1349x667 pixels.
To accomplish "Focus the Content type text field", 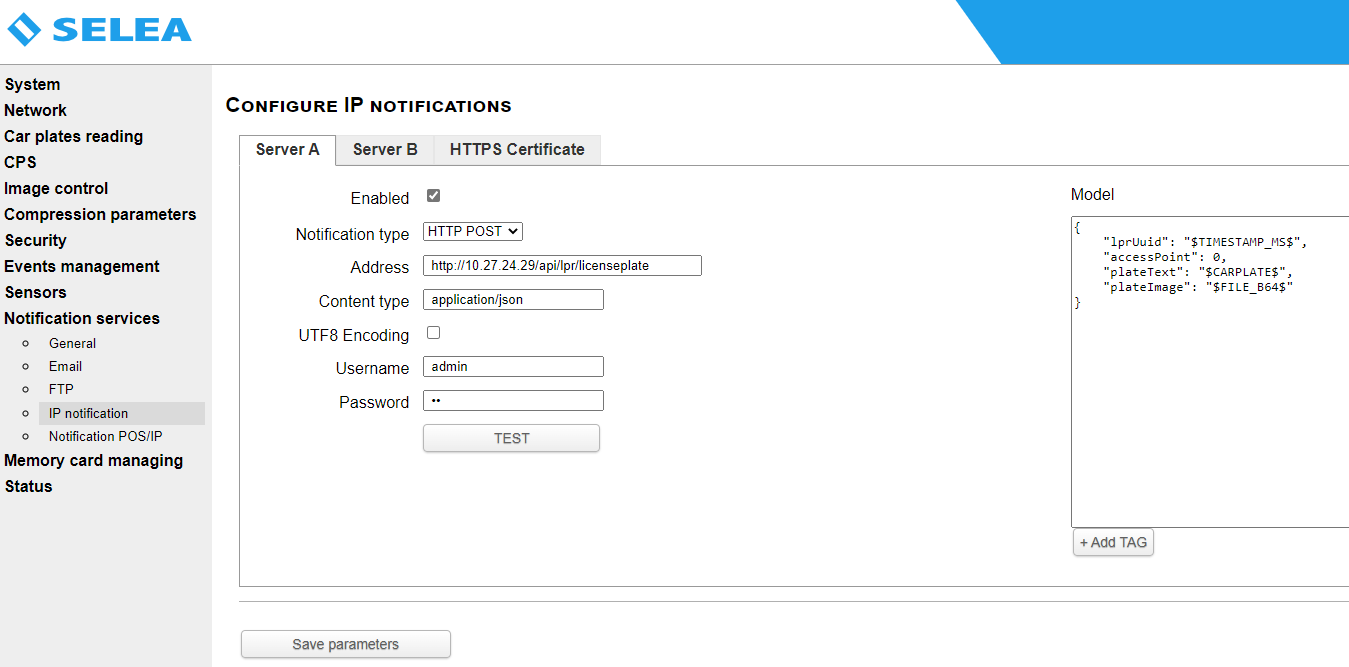I will coord(513,299).
